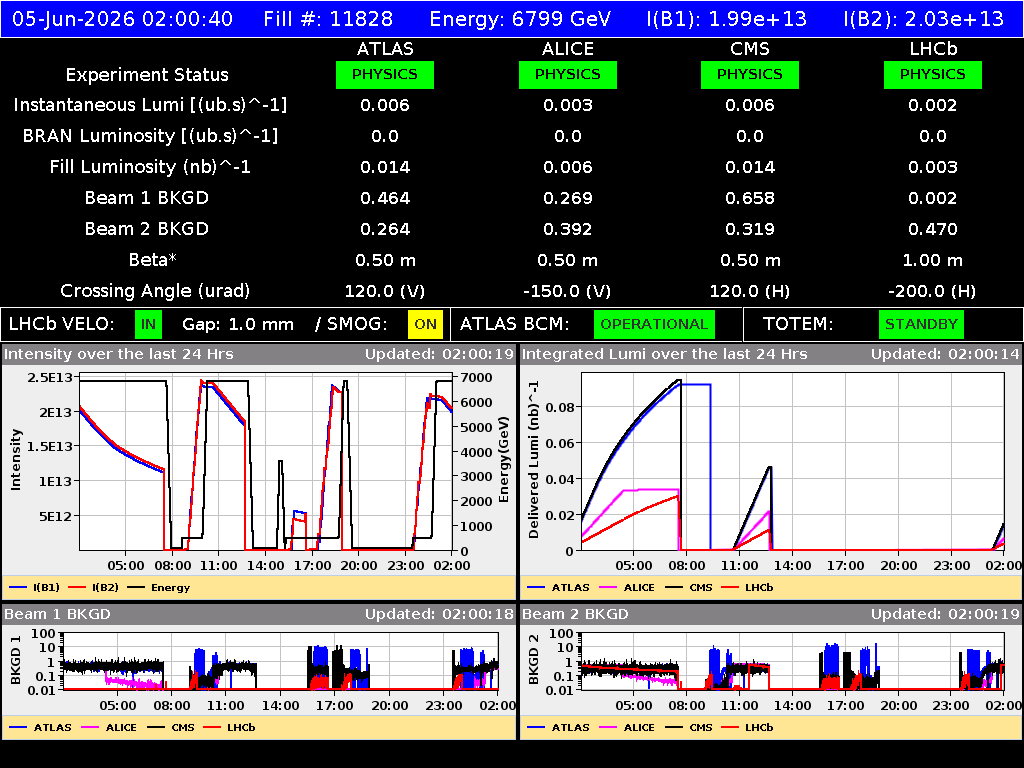Click LHCb legend entry in Beam 1 BKGD chart

point(229,727)
